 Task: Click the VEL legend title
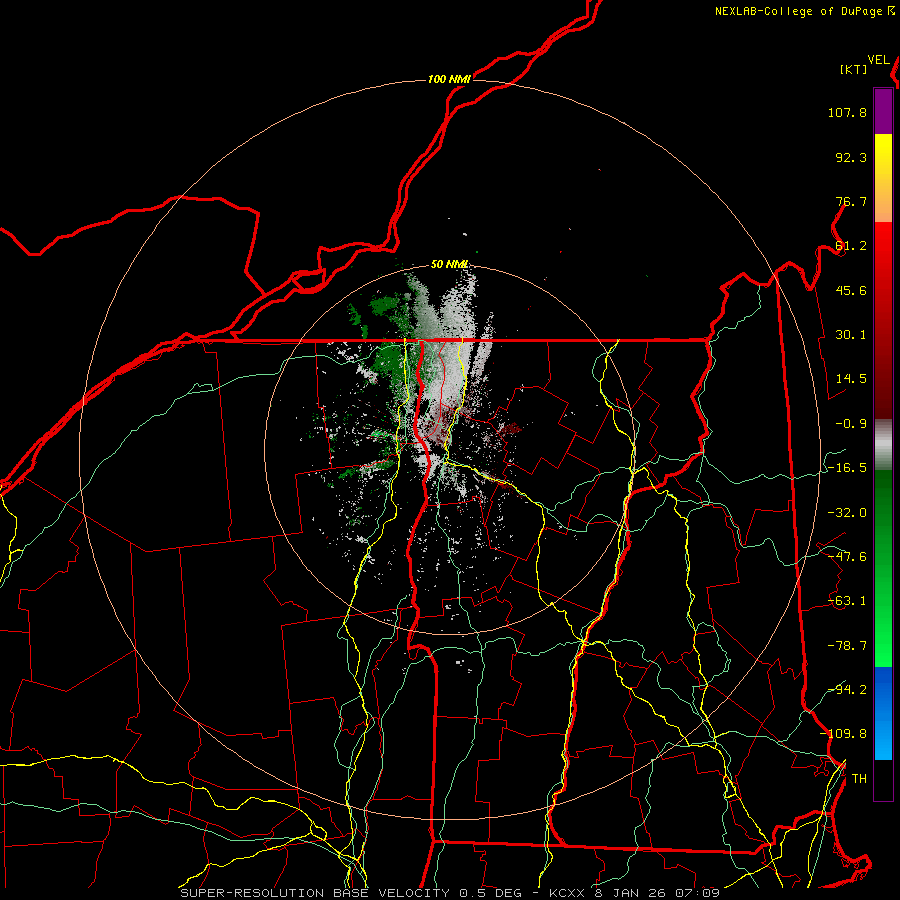pos(878,60)
